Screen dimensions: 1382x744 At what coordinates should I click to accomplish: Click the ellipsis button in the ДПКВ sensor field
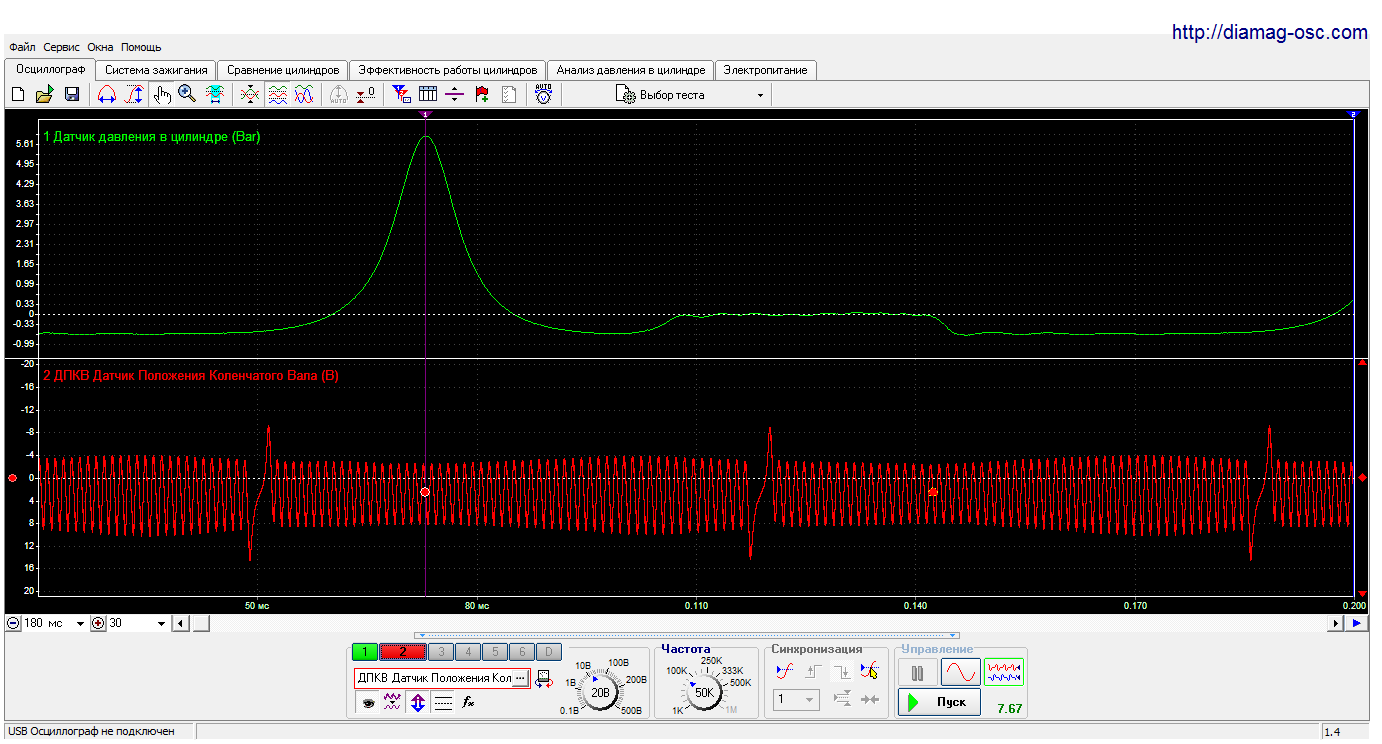(520, 678)
